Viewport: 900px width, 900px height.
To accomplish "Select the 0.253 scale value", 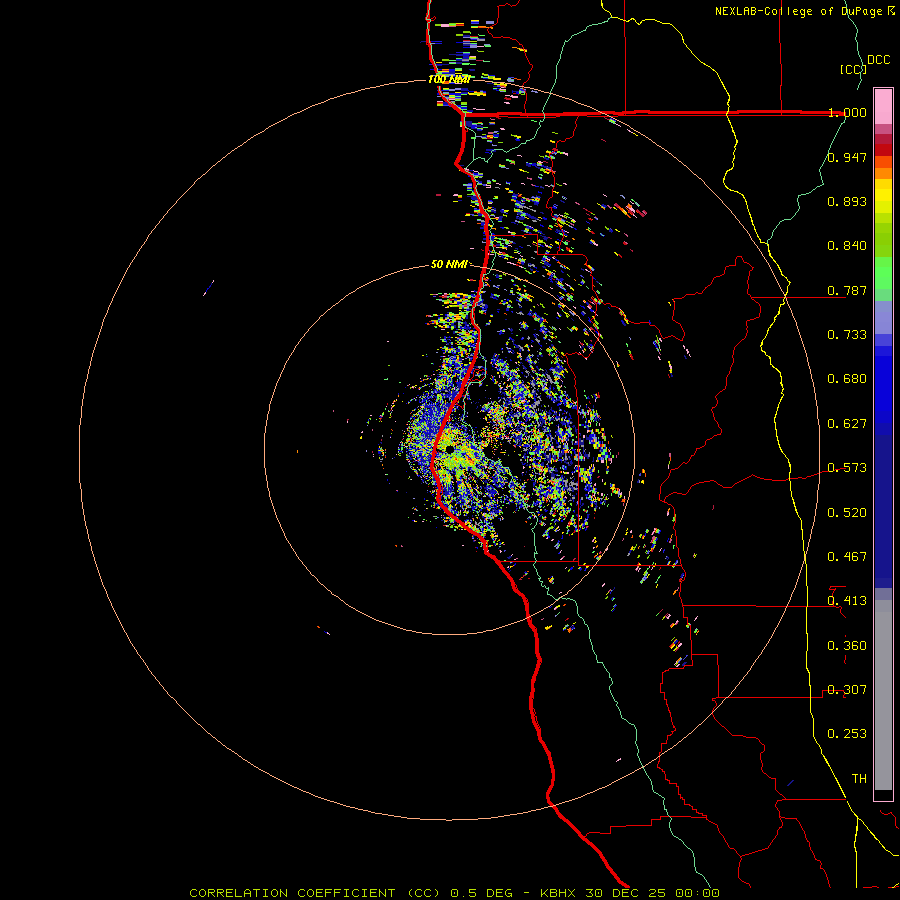I will tap(847, 734).
